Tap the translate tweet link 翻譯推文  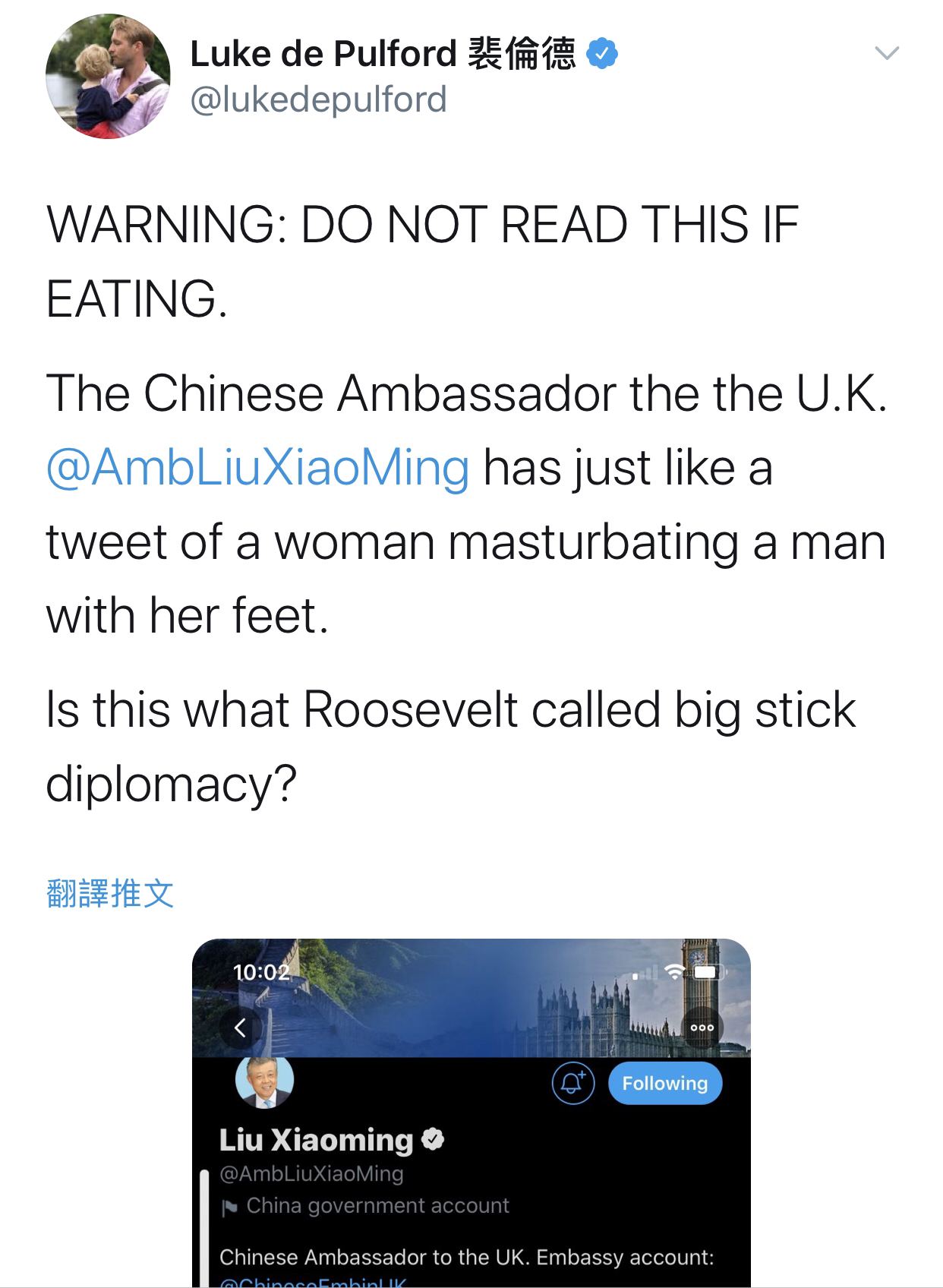tap(110, 893)
